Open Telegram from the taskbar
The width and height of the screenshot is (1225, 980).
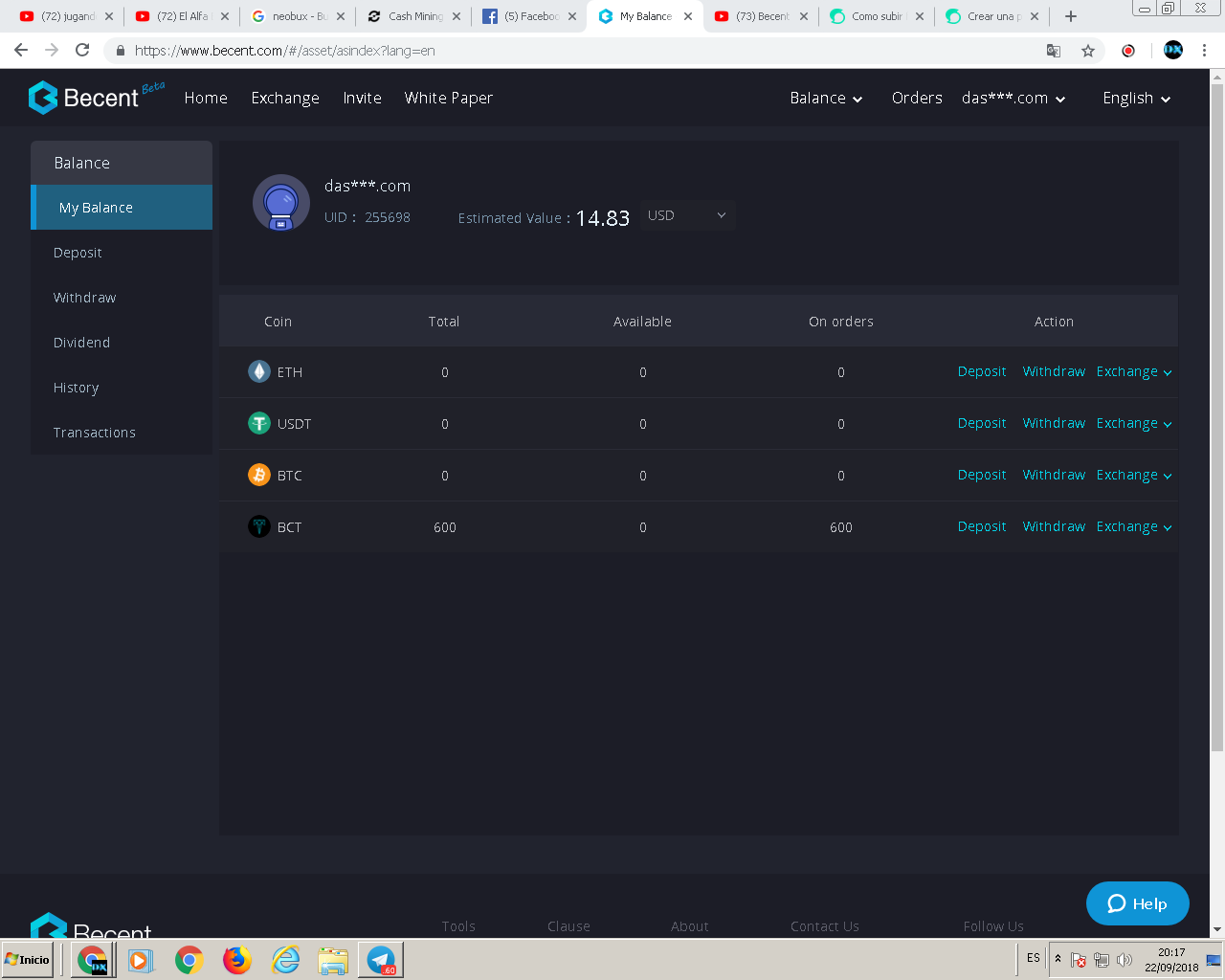381,960
